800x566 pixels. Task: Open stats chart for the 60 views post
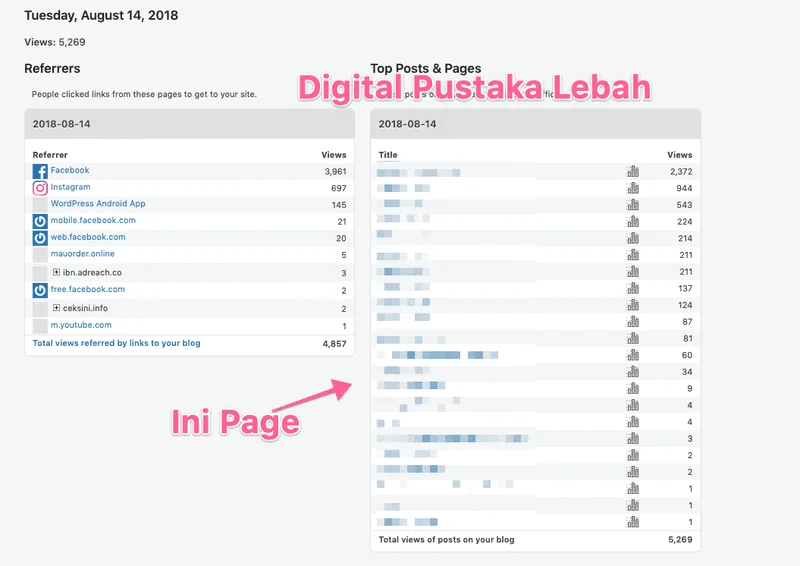(633, 355)
